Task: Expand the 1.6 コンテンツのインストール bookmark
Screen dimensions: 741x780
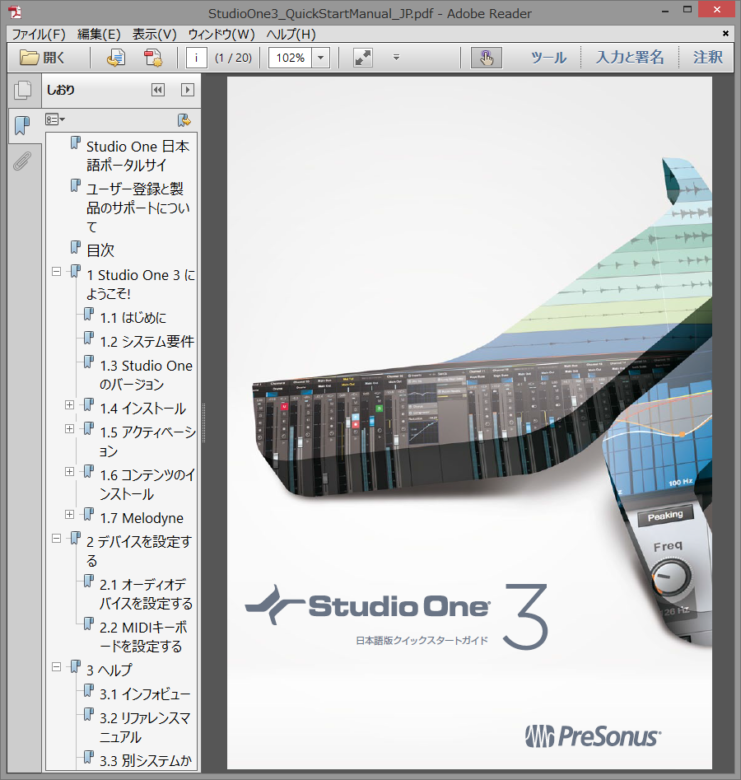Action: pyautogui.click(x=70, y=472)
